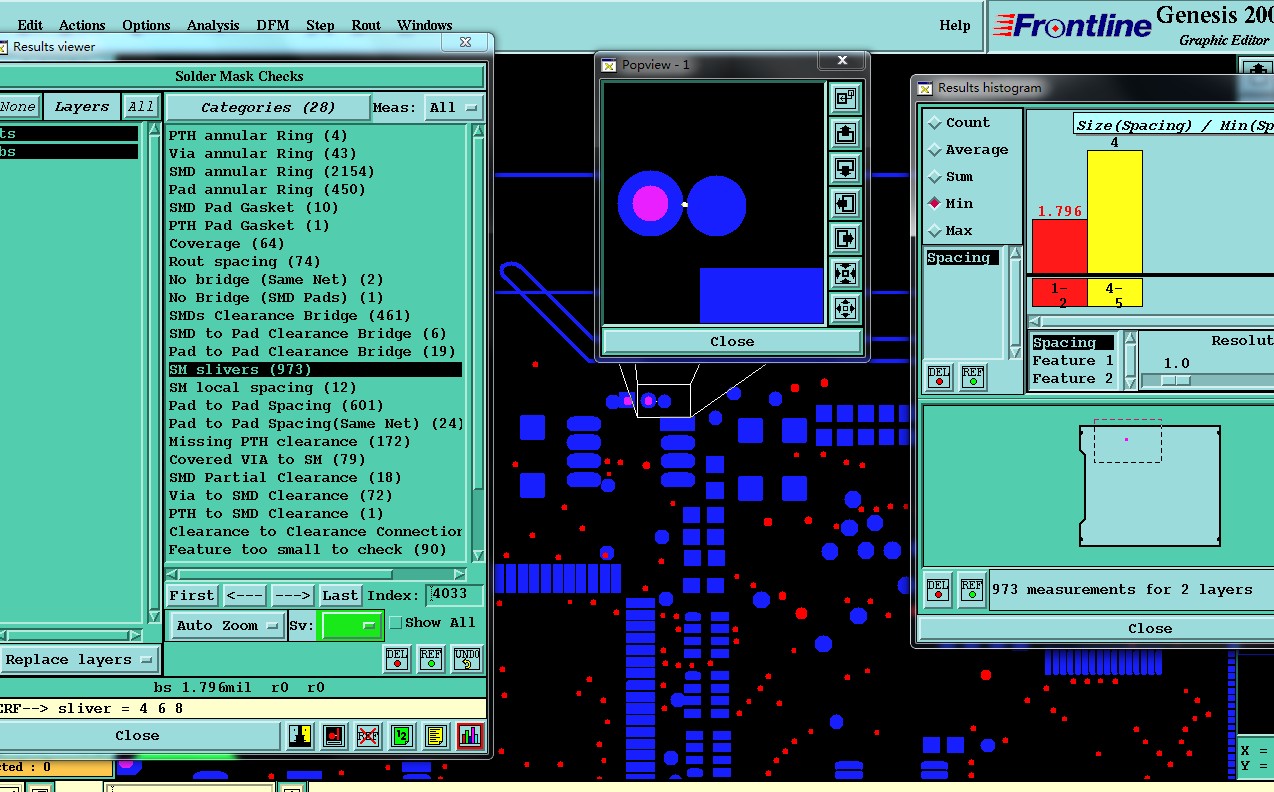Click red marker icon in Results viewer bottom row
This screenshot has height=792, width=1274.
click(x=334, y=736)
